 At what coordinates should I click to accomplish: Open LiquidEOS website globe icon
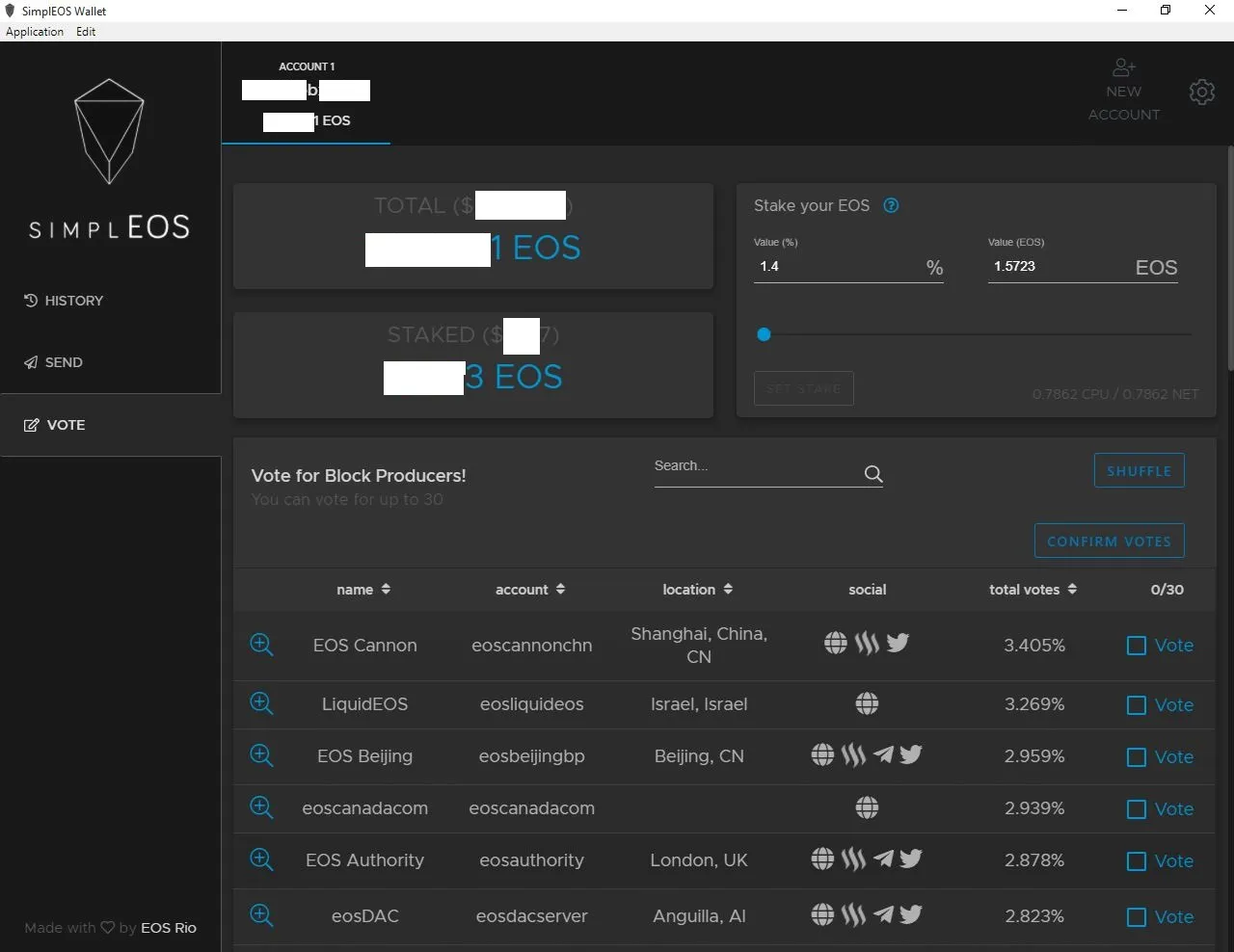(x=867, y=703)
